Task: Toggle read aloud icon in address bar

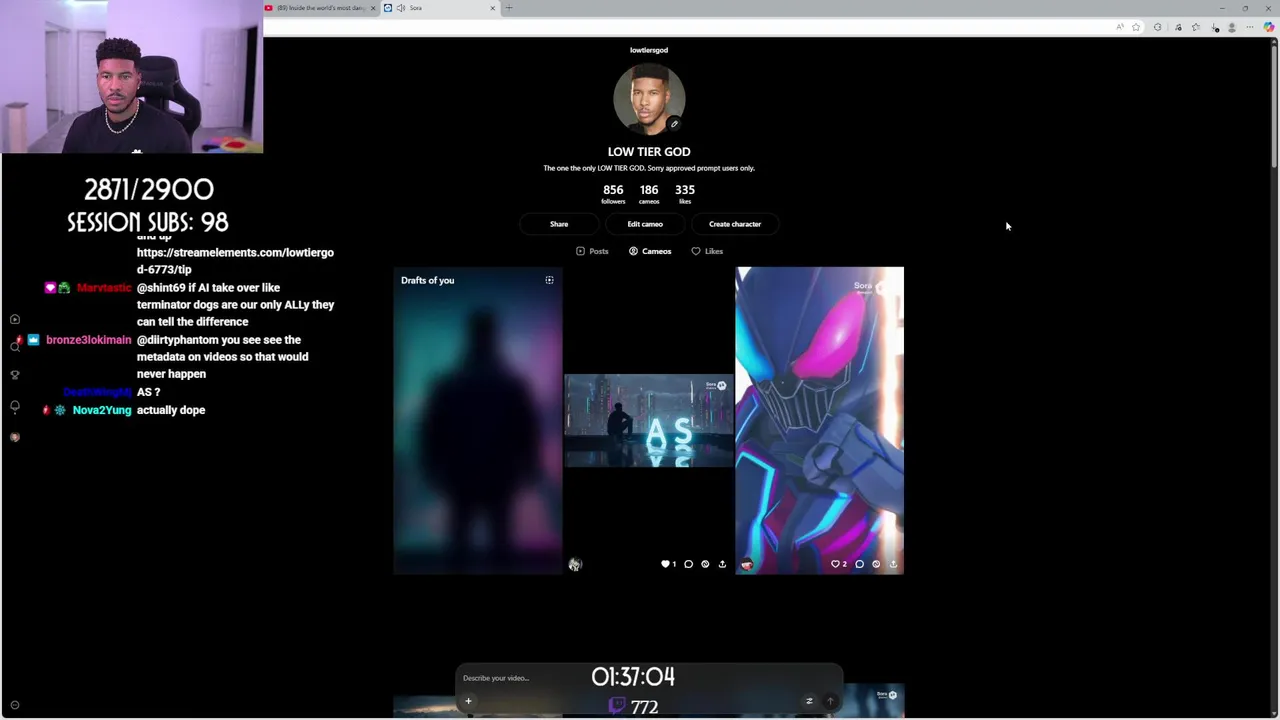Action: (x=1119, y=27)
